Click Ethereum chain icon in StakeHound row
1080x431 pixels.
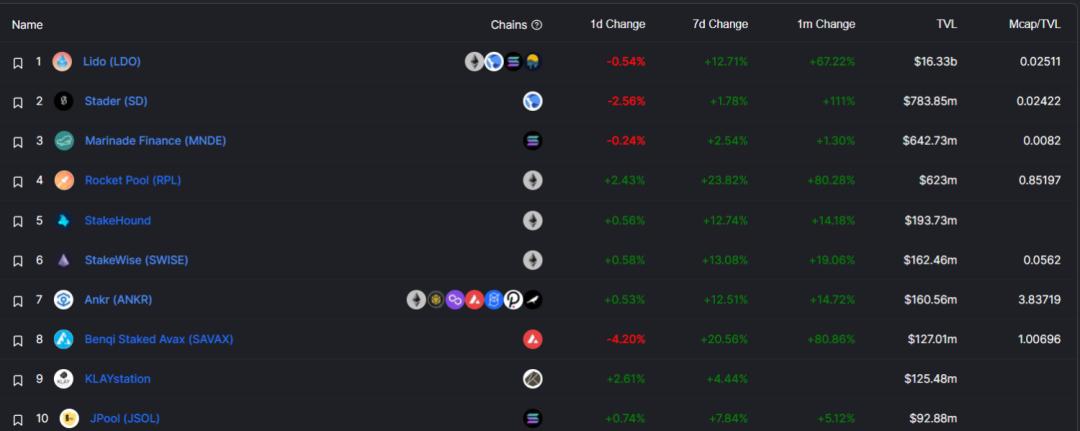click(533, 220)
